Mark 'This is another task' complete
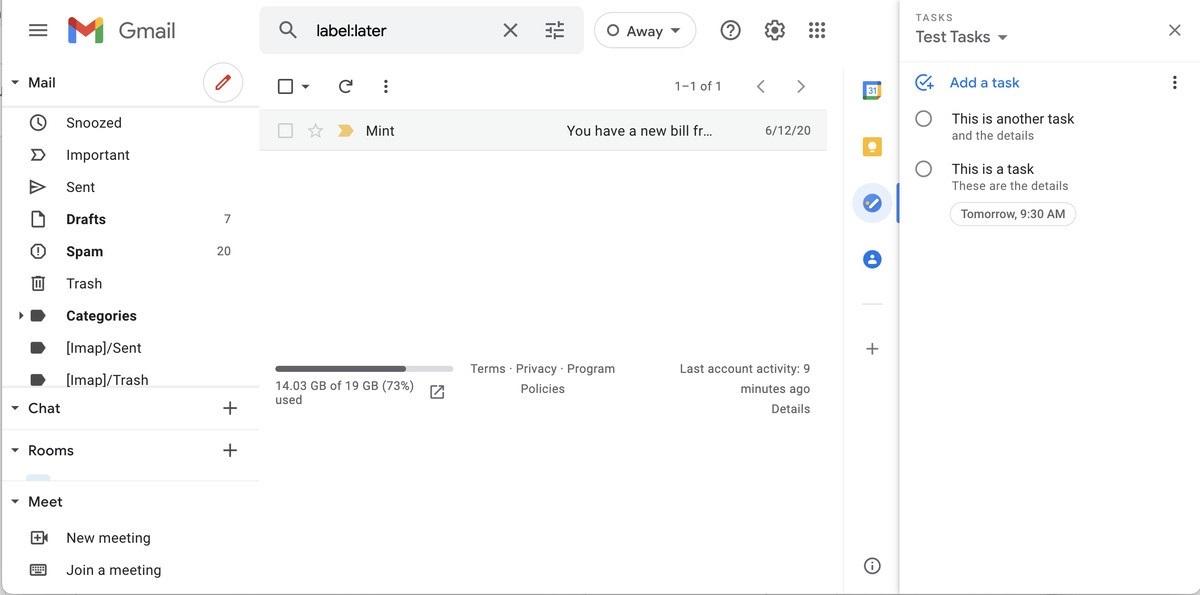1200x595 pixels. [x=924, y=119]
